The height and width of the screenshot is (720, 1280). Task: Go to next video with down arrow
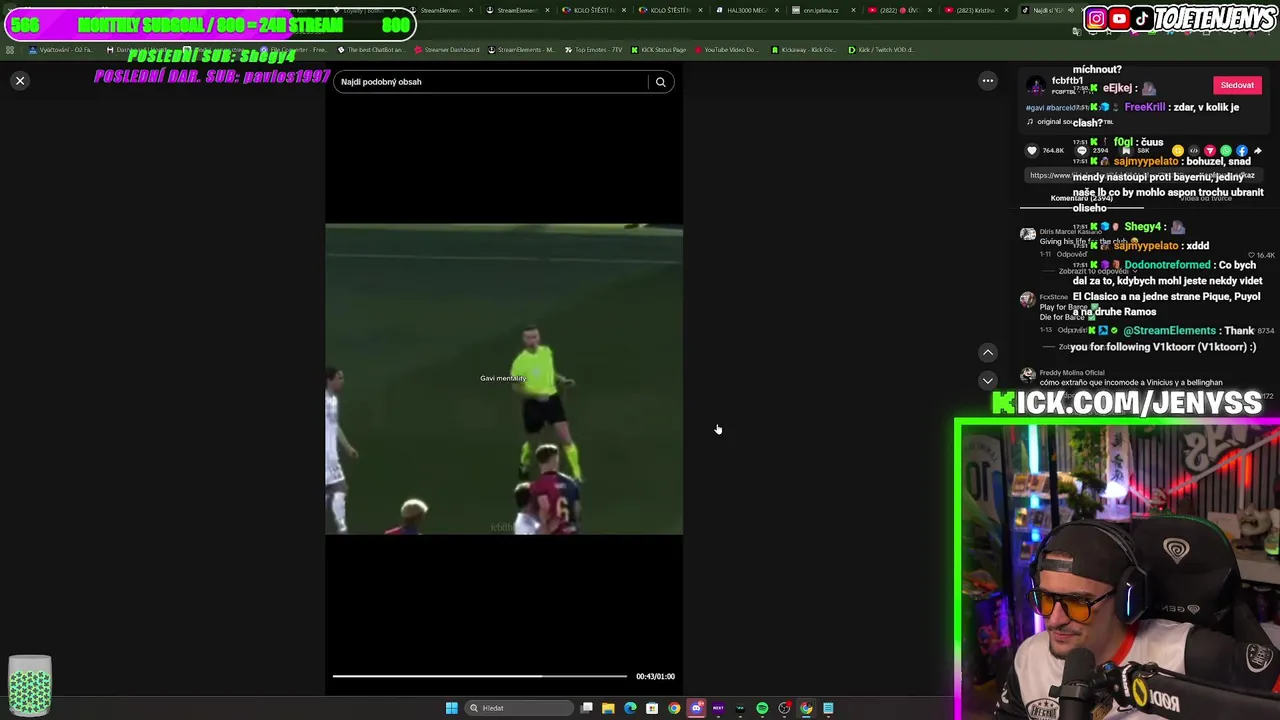(987, 381)
